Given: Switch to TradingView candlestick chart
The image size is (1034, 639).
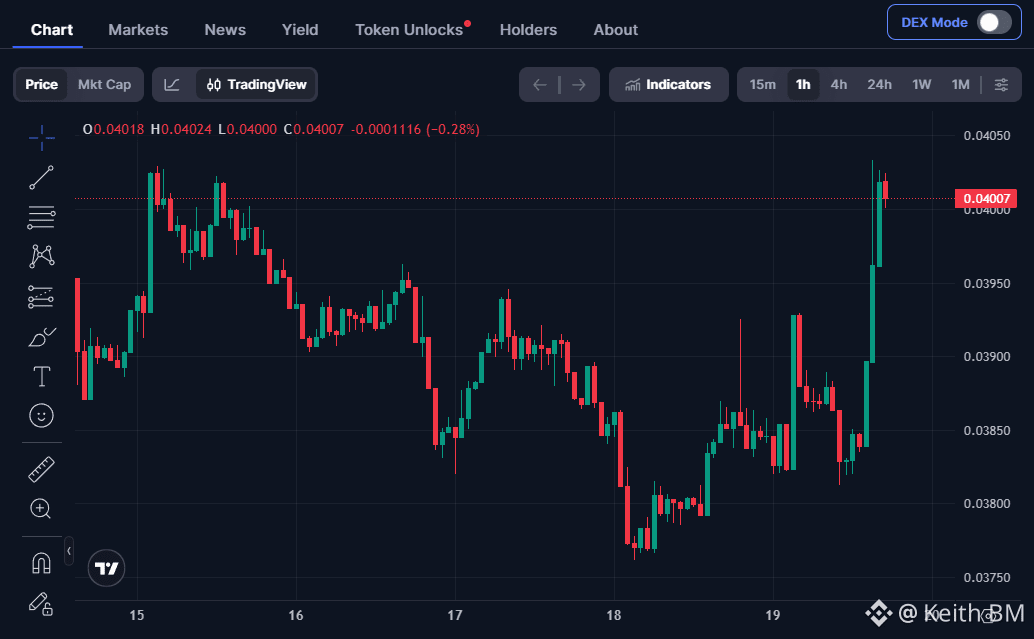Looking at the screenshot, I should 257,84.
